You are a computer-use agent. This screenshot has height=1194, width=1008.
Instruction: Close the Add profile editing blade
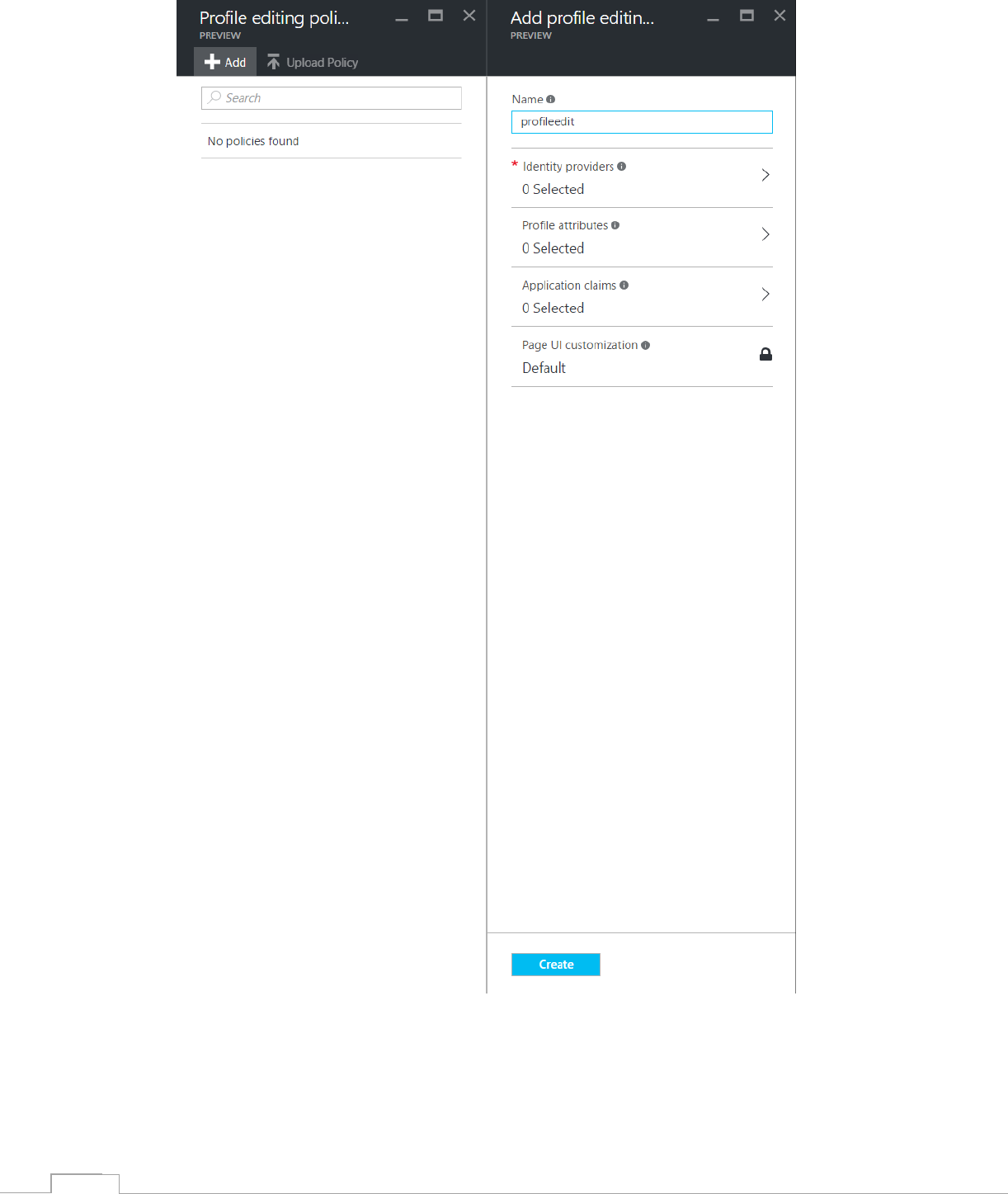(x=780, y=16)
